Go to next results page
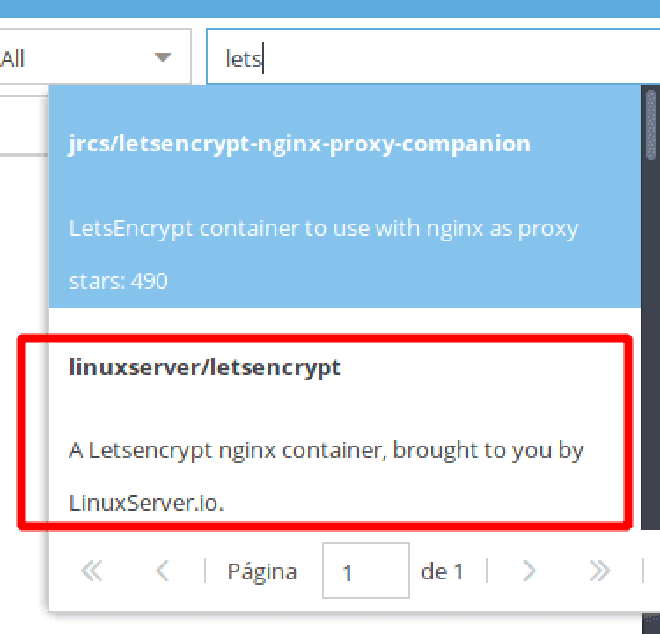The height and width of the screenshot is (634, 660). coord(529,571)
